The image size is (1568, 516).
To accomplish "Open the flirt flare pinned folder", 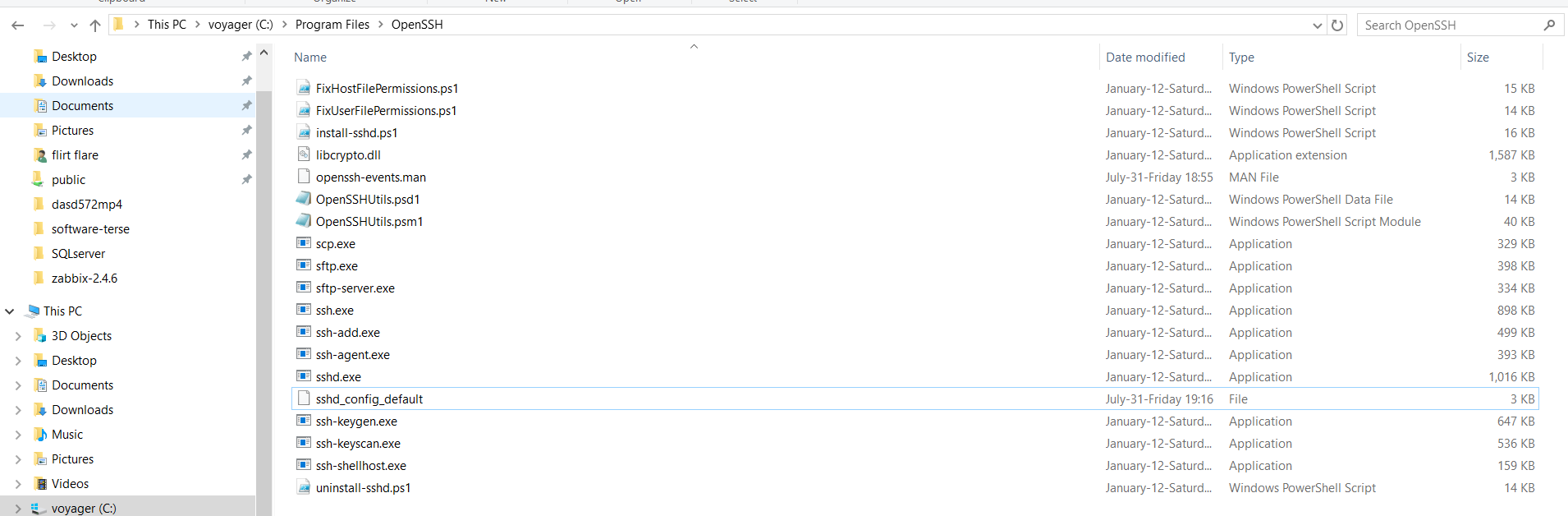I will point(75,155).
